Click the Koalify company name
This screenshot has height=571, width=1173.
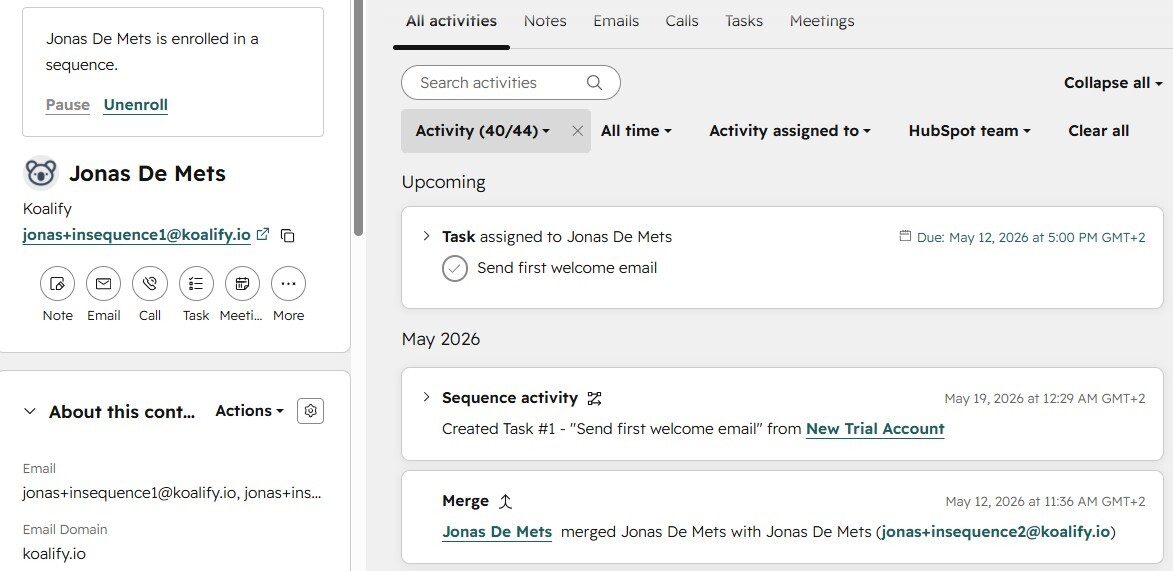point(47,209)
